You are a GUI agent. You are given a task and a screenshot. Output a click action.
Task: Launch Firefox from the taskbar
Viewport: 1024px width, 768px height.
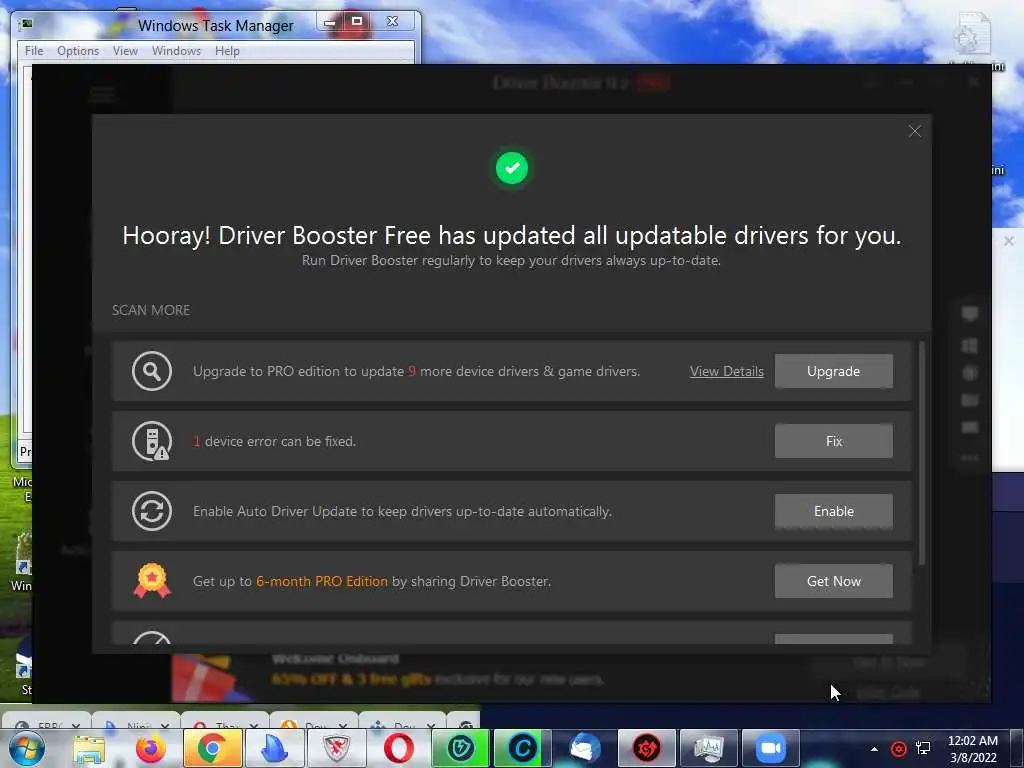150,748
